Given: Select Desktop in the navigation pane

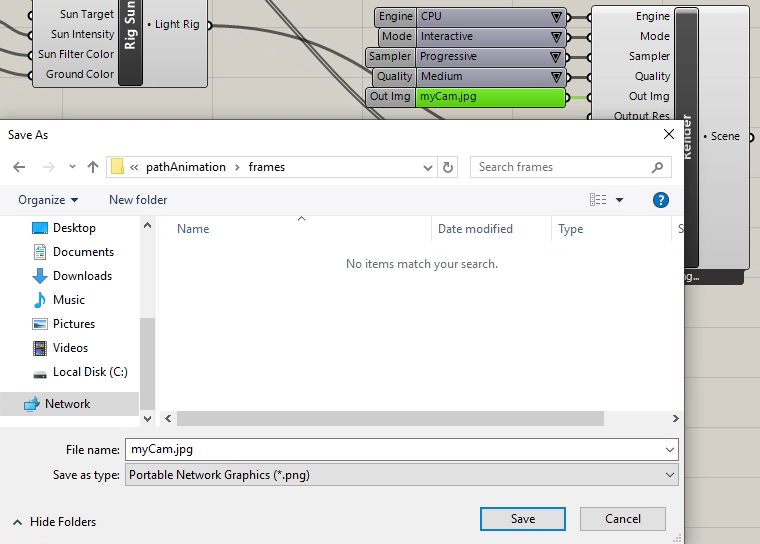Looking at the screenshot, I should pyautogui.click(x=74, y=228).
